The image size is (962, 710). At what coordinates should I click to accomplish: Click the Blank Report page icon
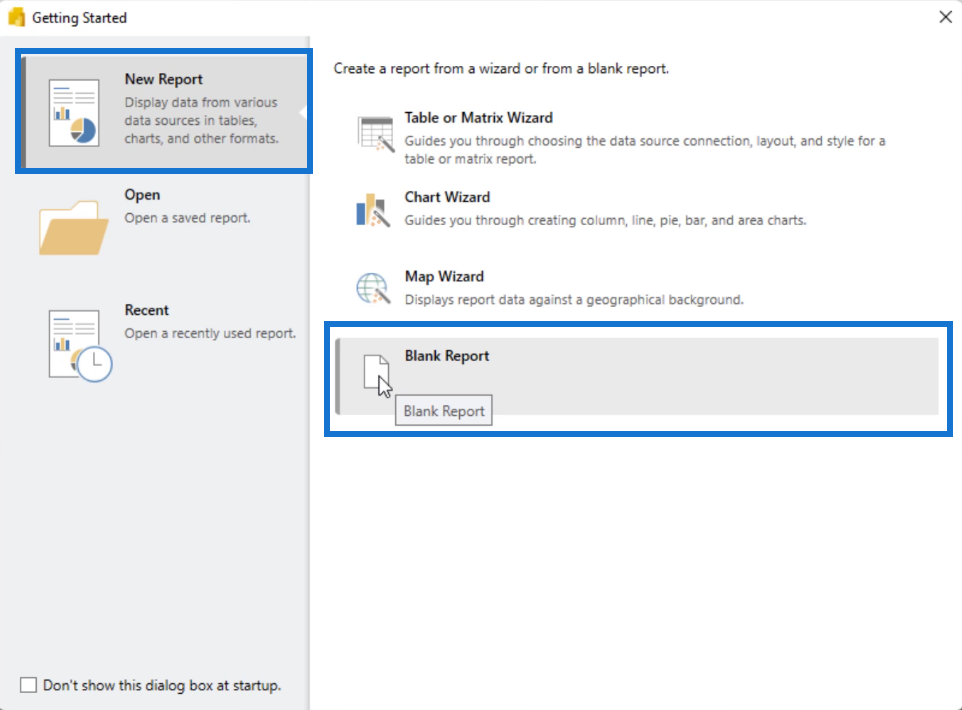click(376, 372)
